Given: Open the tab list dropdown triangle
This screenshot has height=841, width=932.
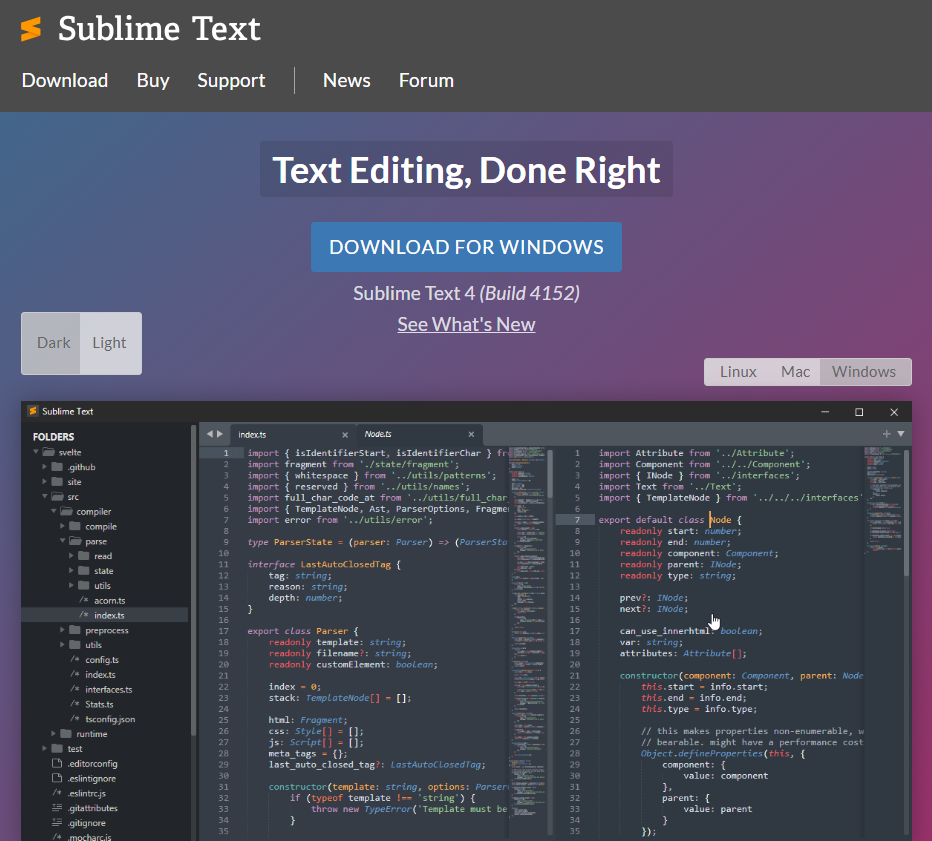Looking at the screenshot, I should click(901, 434).
